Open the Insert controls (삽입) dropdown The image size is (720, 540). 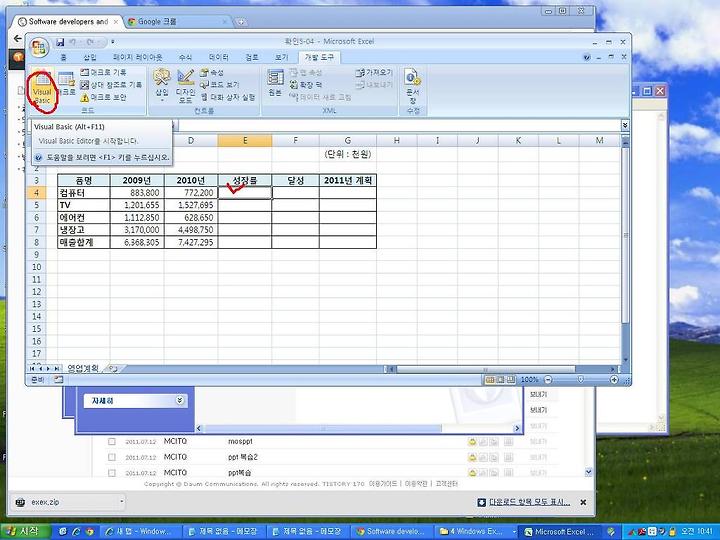(x=162, y=85)
